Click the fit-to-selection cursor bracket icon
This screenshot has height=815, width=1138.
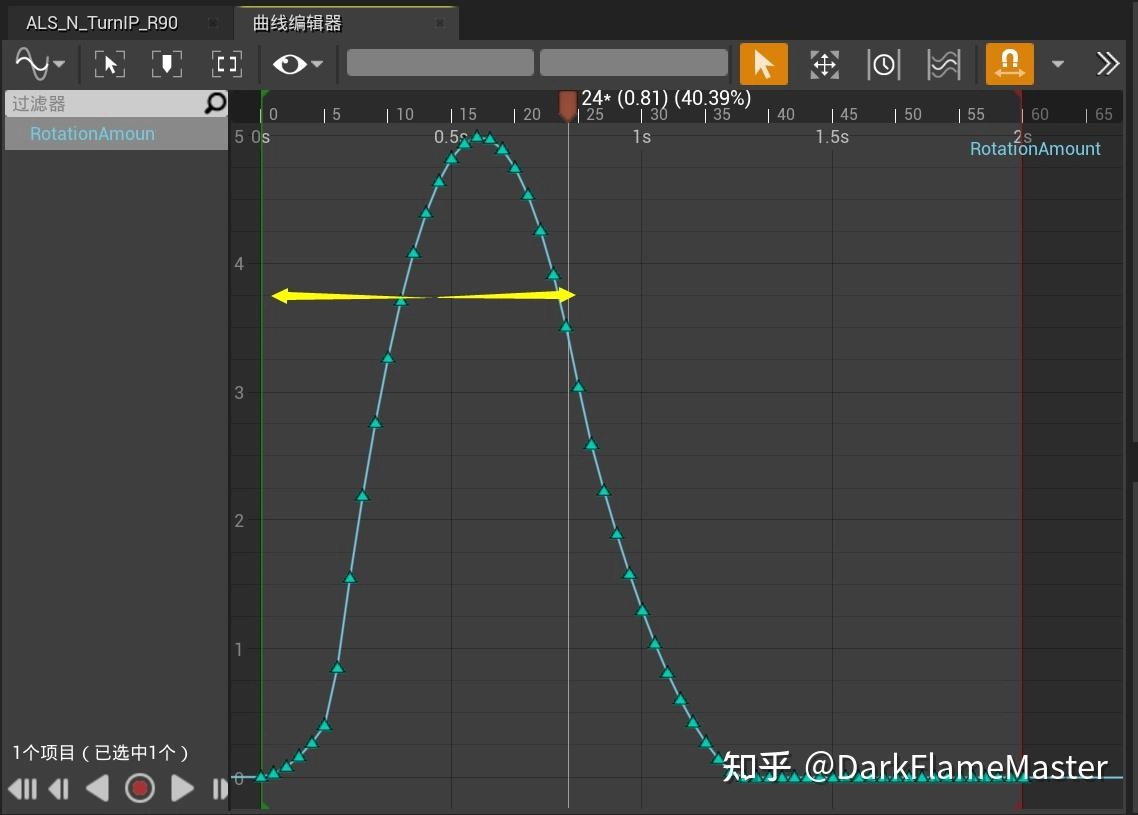[x=110, y=64]
